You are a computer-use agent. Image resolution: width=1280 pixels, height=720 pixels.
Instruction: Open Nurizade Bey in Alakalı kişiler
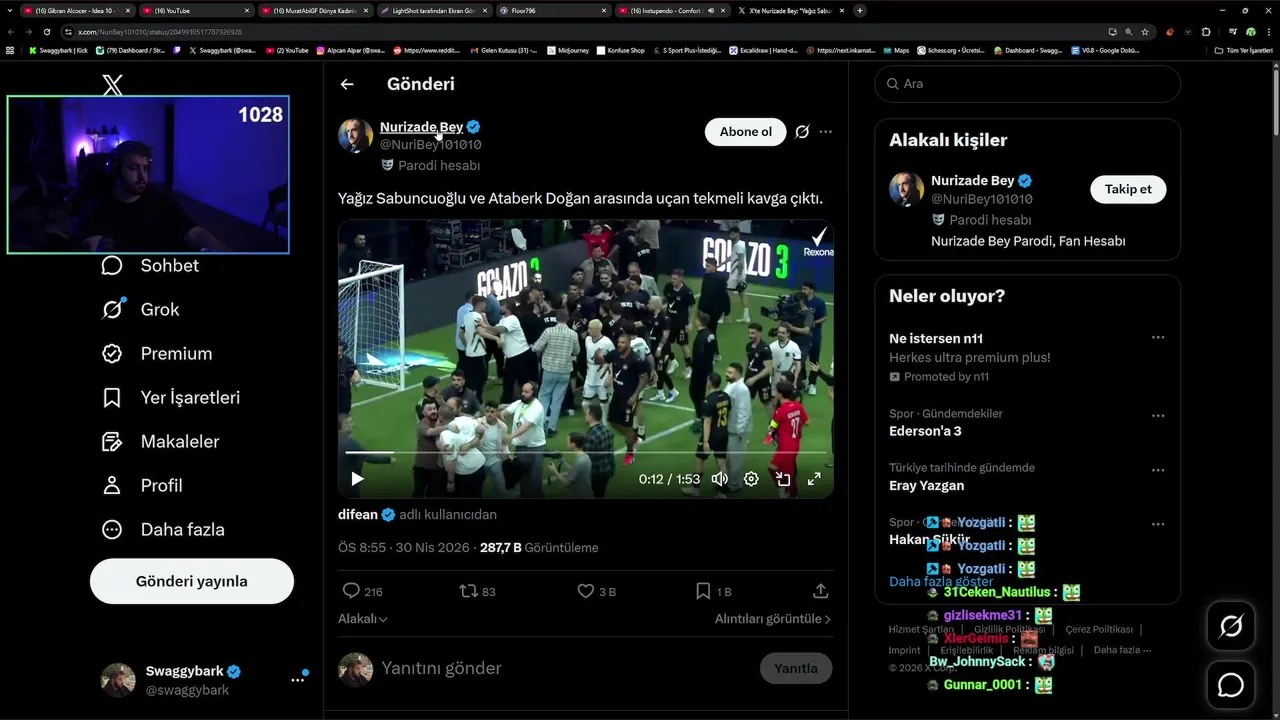point(973,181)
